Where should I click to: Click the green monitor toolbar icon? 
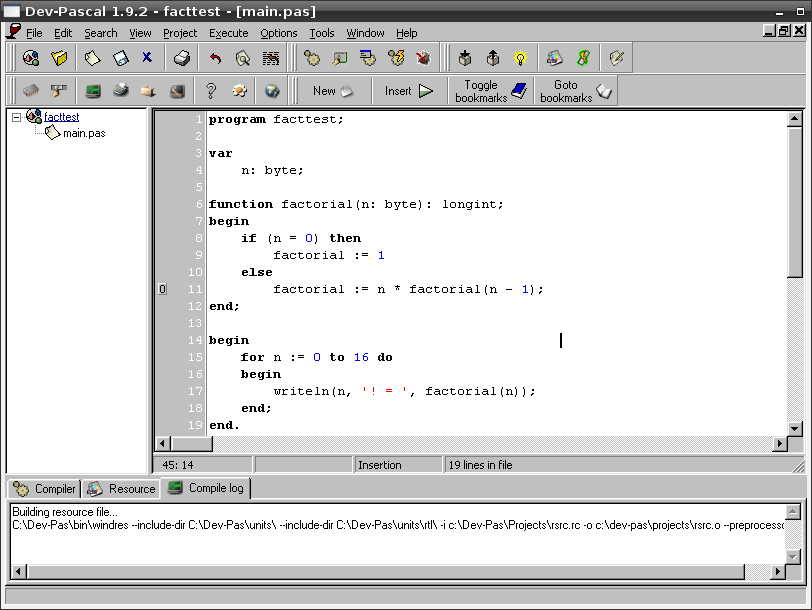[x=93, y=91]
